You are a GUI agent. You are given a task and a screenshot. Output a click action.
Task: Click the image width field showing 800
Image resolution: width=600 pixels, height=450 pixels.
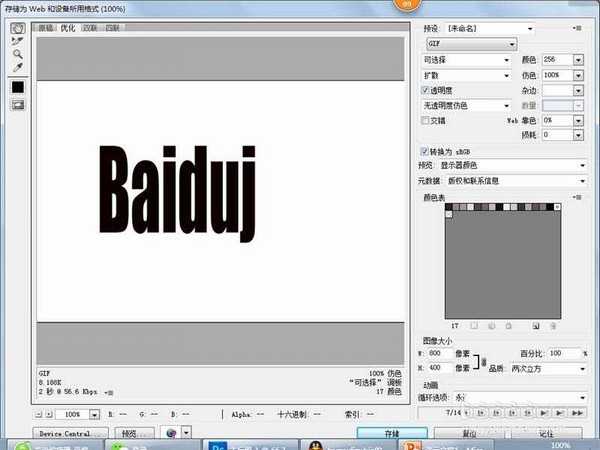click(x=440, y=354)
